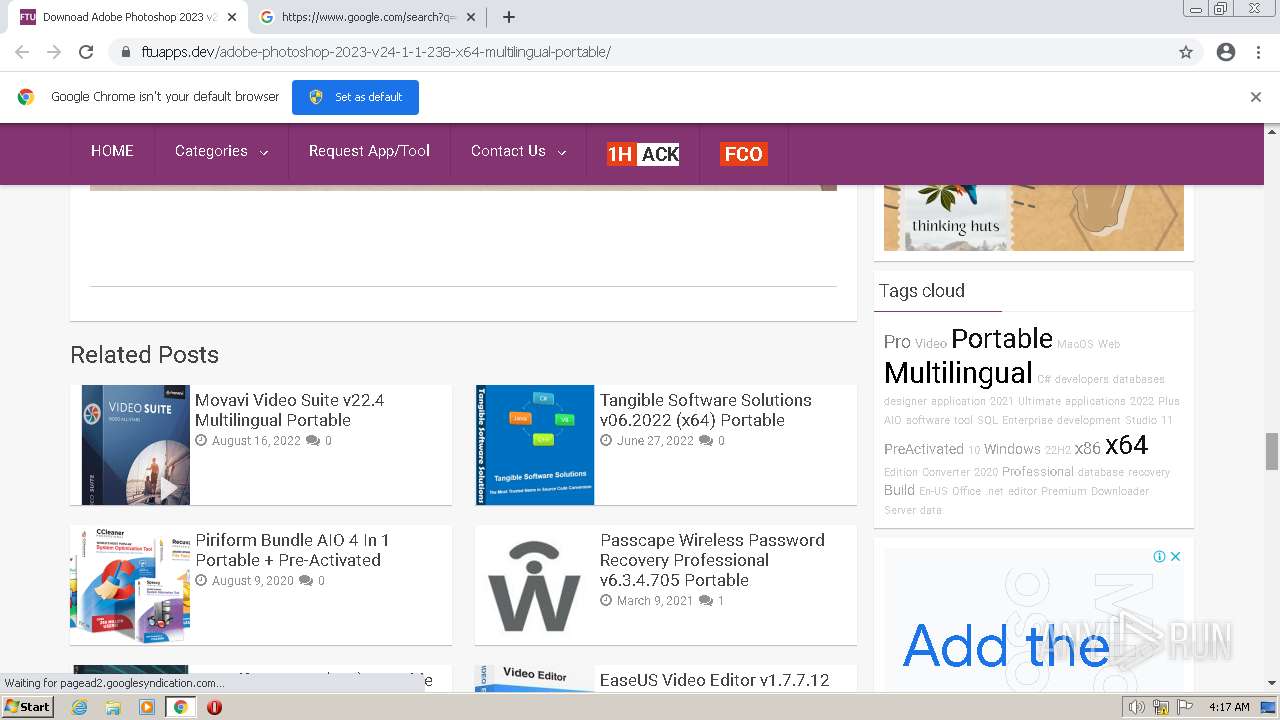Click the Related Posts heading
Screen dimensions: 1280x720
(x=144, y=355)
